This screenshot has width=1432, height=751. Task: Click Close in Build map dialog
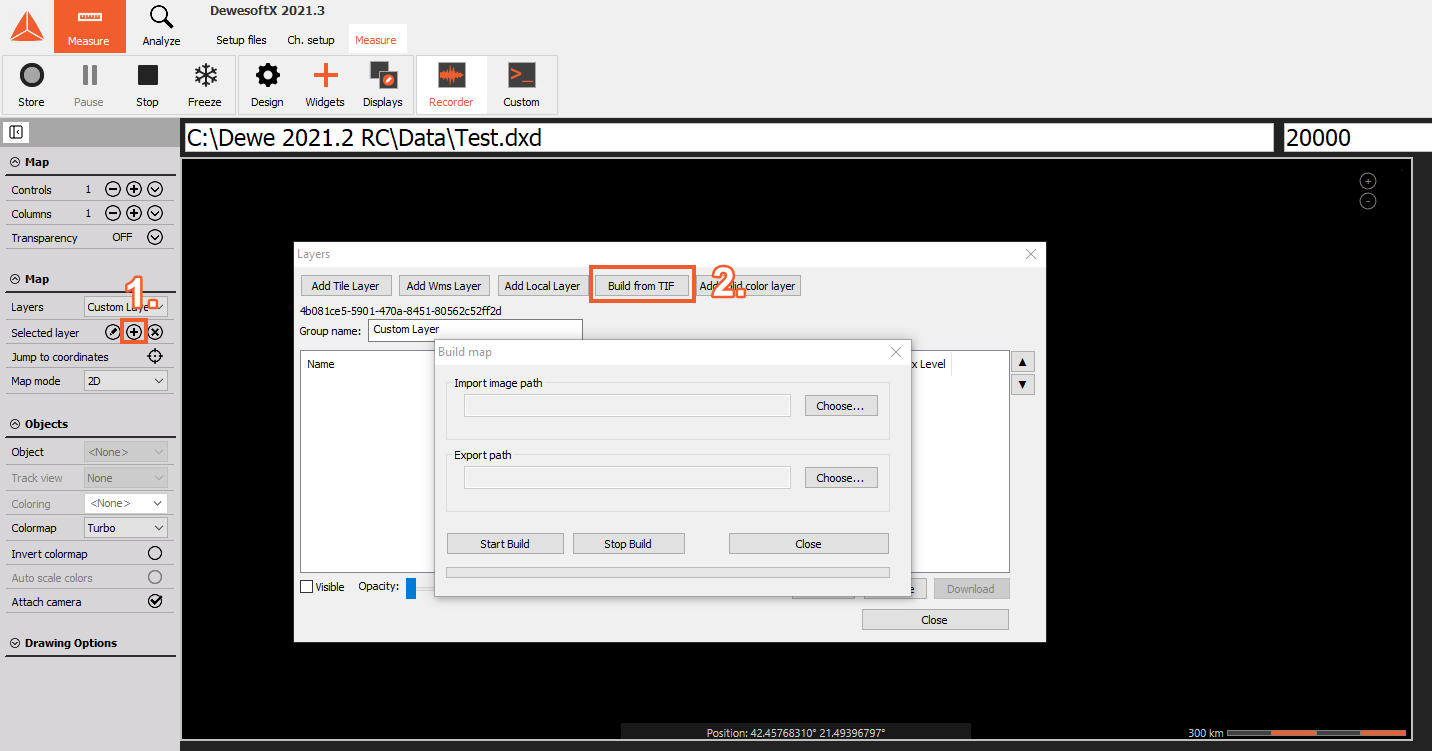click(x=808, y=544)
